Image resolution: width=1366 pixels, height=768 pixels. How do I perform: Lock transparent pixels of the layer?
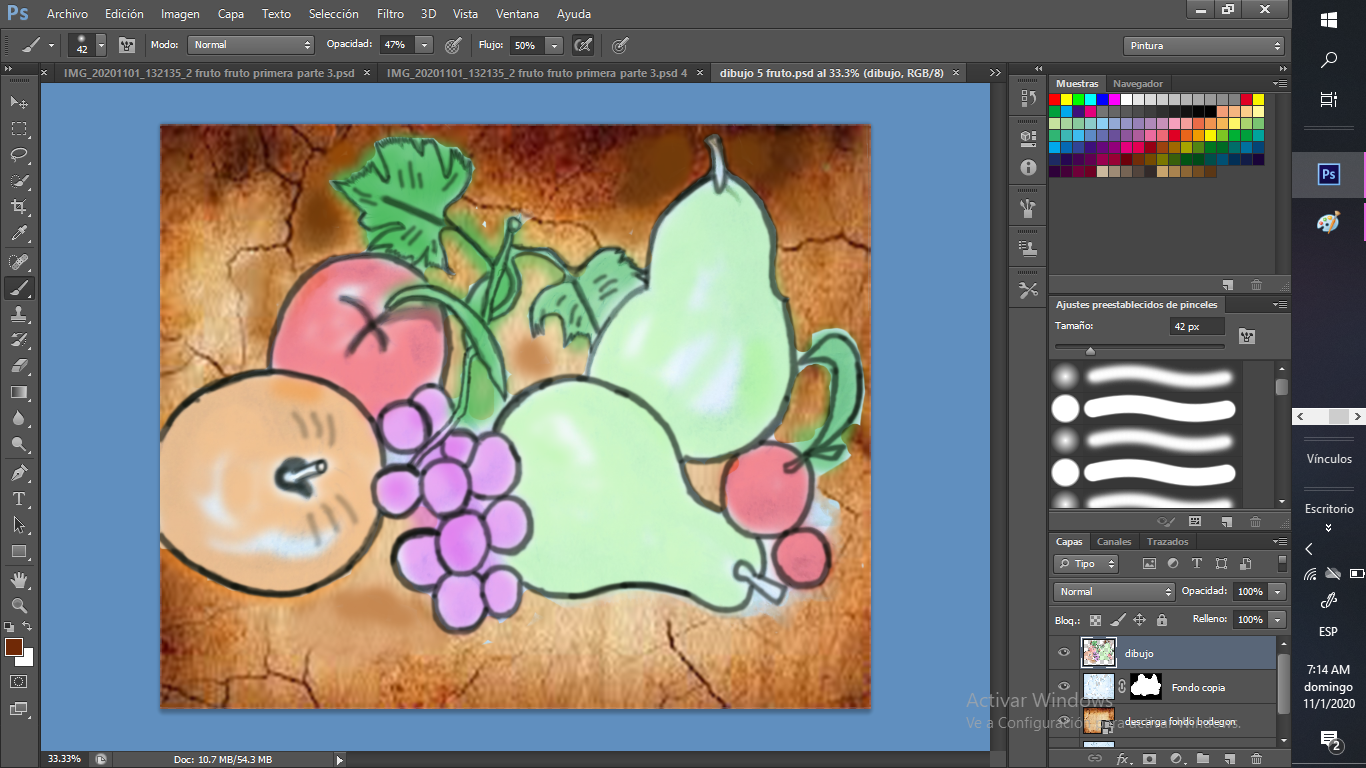coord(1095,620)
